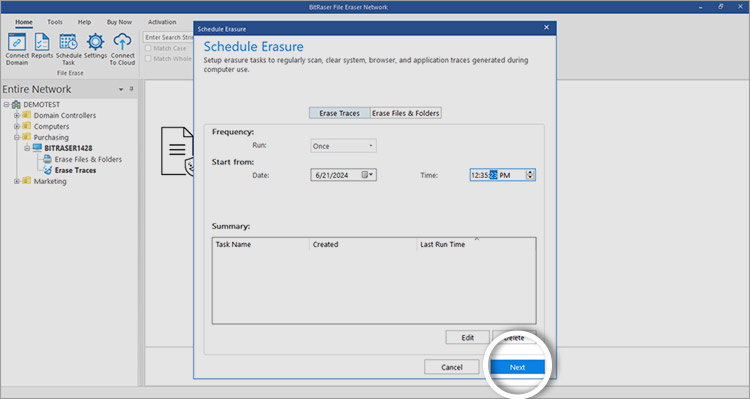The image size is (750, 399).
Task: Select the Purchasing folder
Action: (51, 137)
